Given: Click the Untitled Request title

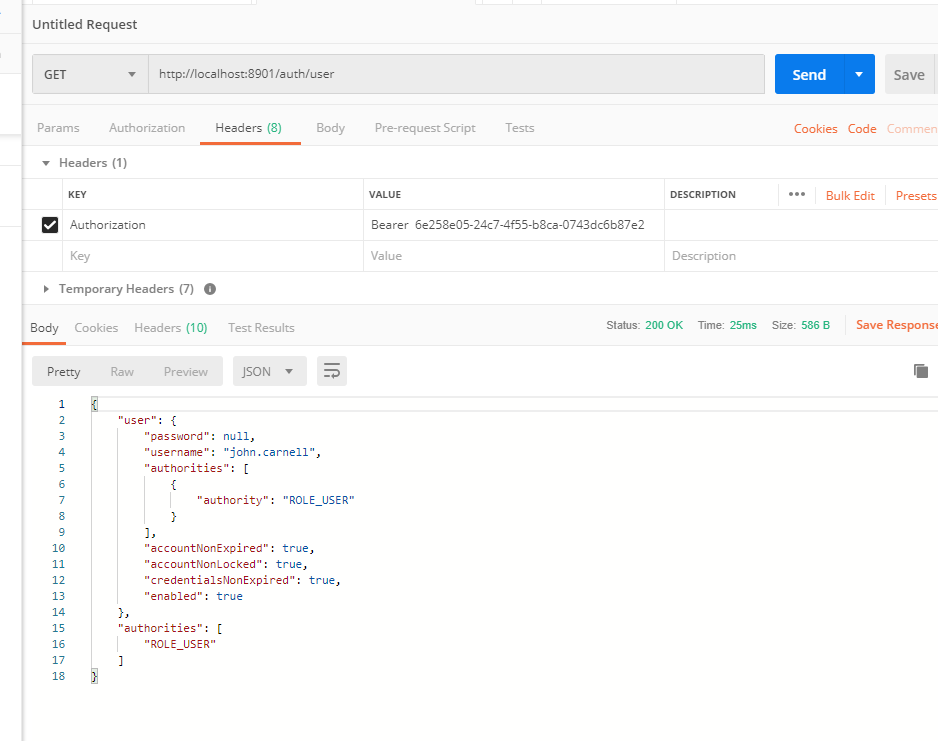Looking at the screenshot, I should [84, 25].
